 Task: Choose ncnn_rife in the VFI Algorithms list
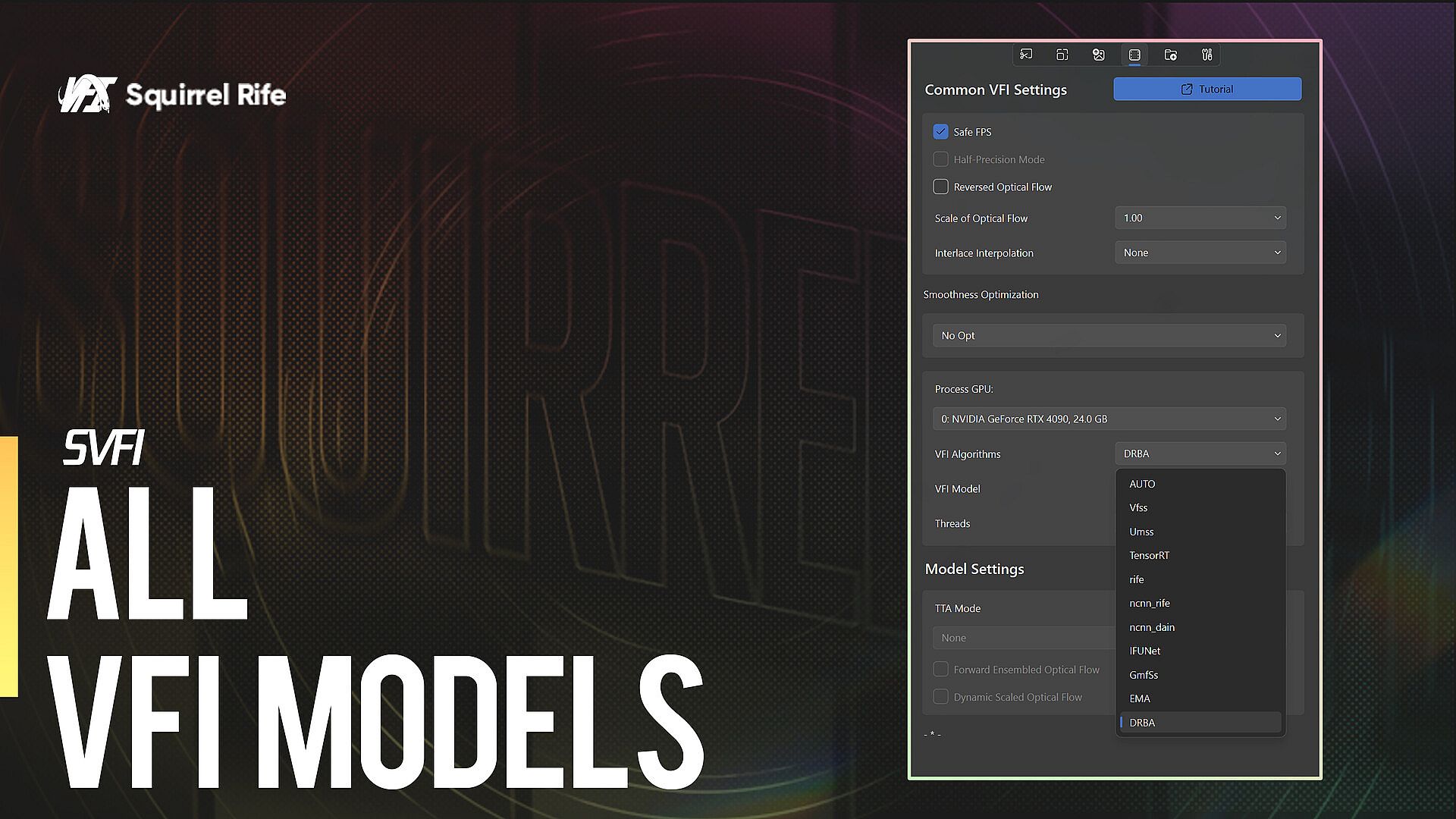(x=1149, y=603)
